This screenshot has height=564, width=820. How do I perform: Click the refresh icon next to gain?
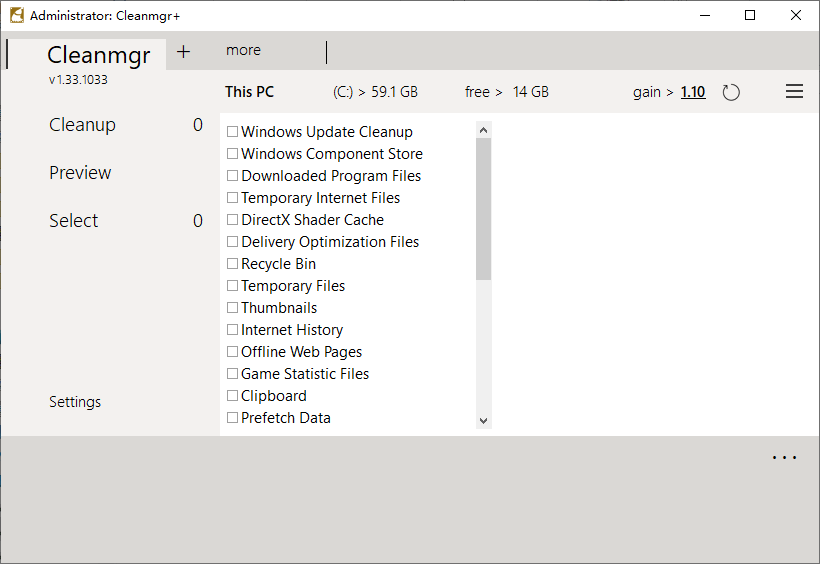731,92
